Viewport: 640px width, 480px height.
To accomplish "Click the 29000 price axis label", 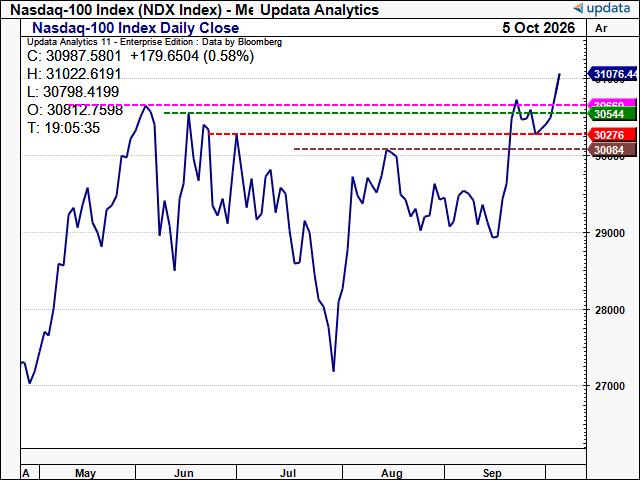I will point(610,233).
